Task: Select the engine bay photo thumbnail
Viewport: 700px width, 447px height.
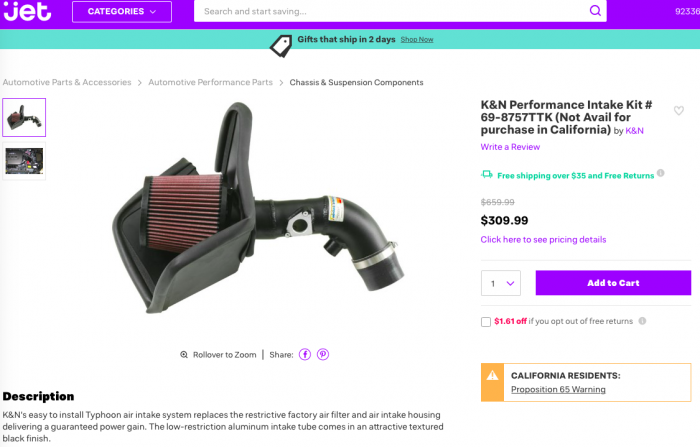Action: coord(24,161)
